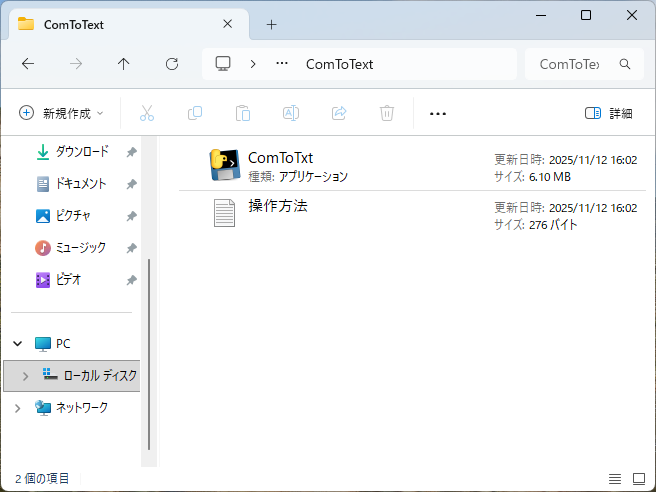Open the 新規作成 dropdown menu
The width and height of the screenshot is (656, 492).
61,113
